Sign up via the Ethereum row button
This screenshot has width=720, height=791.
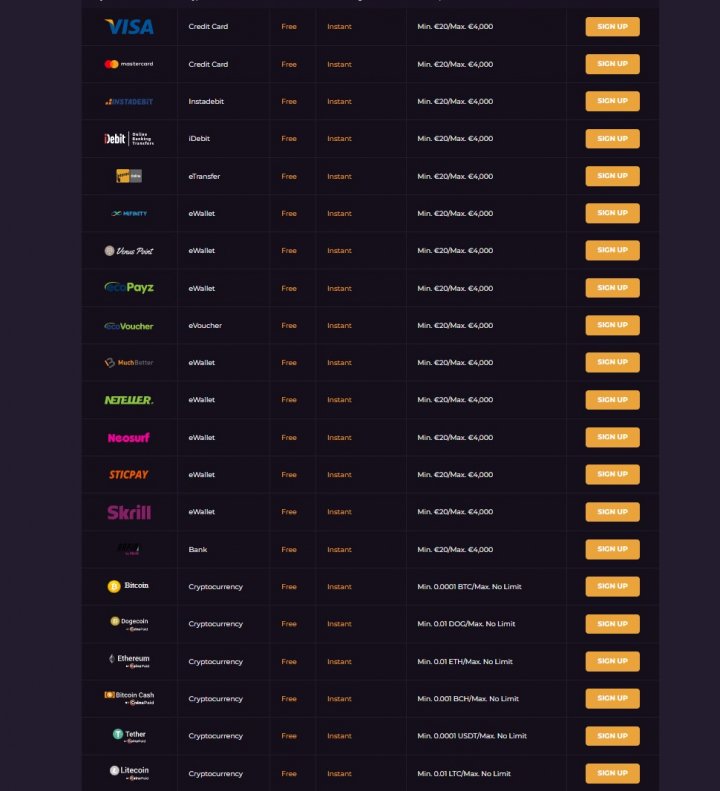[x=612, y=661]
